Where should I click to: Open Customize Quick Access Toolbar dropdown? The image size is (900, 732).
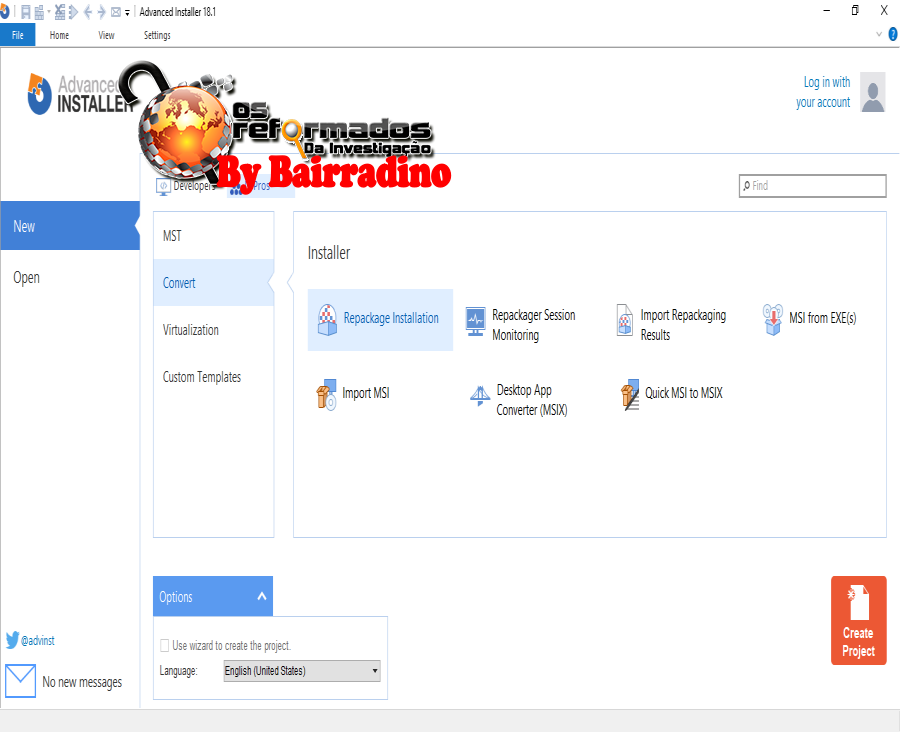tap(127, 13)
